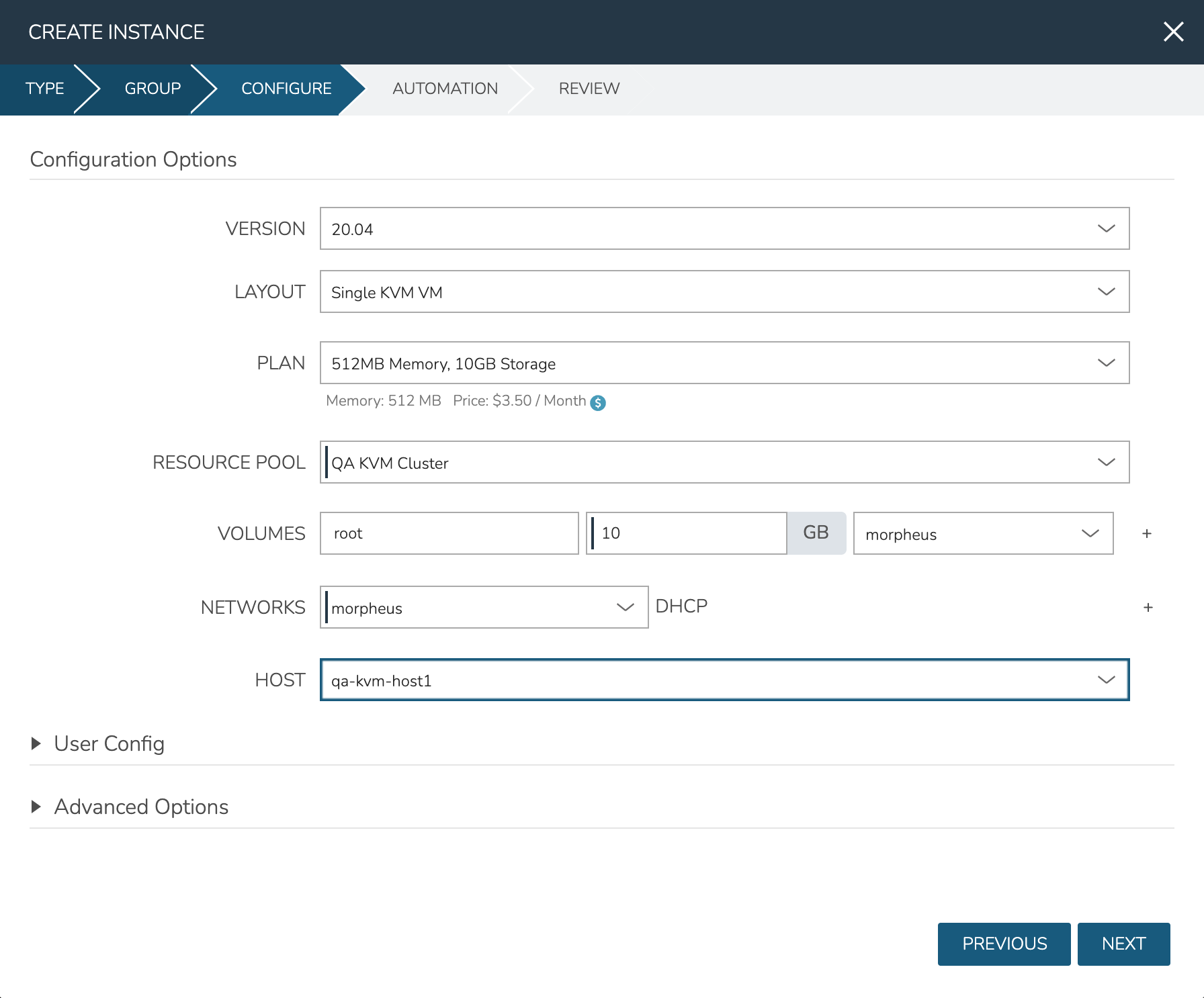Add another volume with the plus icon
This screenshot has width=1204, height=998.
[1147, 533]
